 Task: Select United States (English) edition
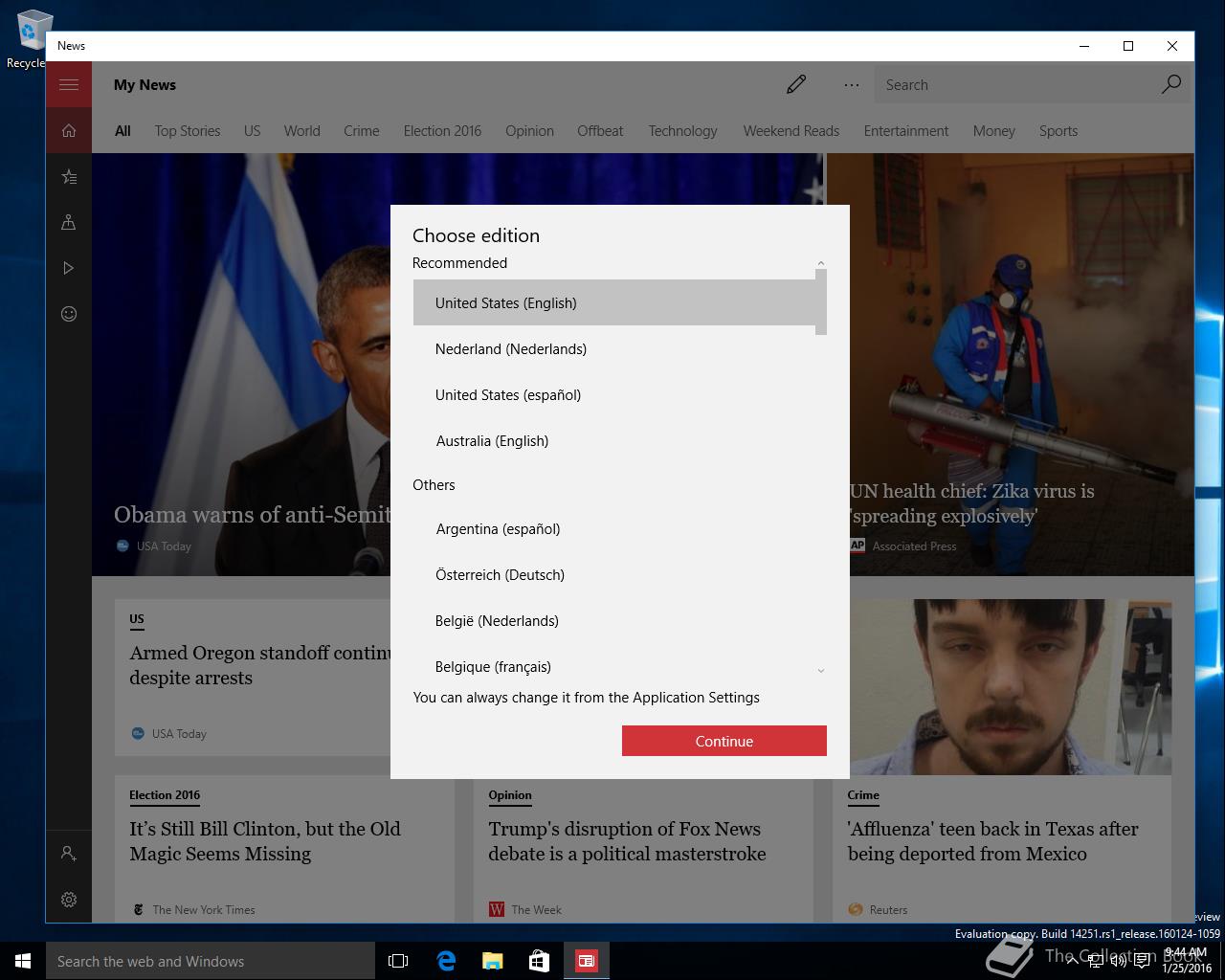[x=614, y=302]
